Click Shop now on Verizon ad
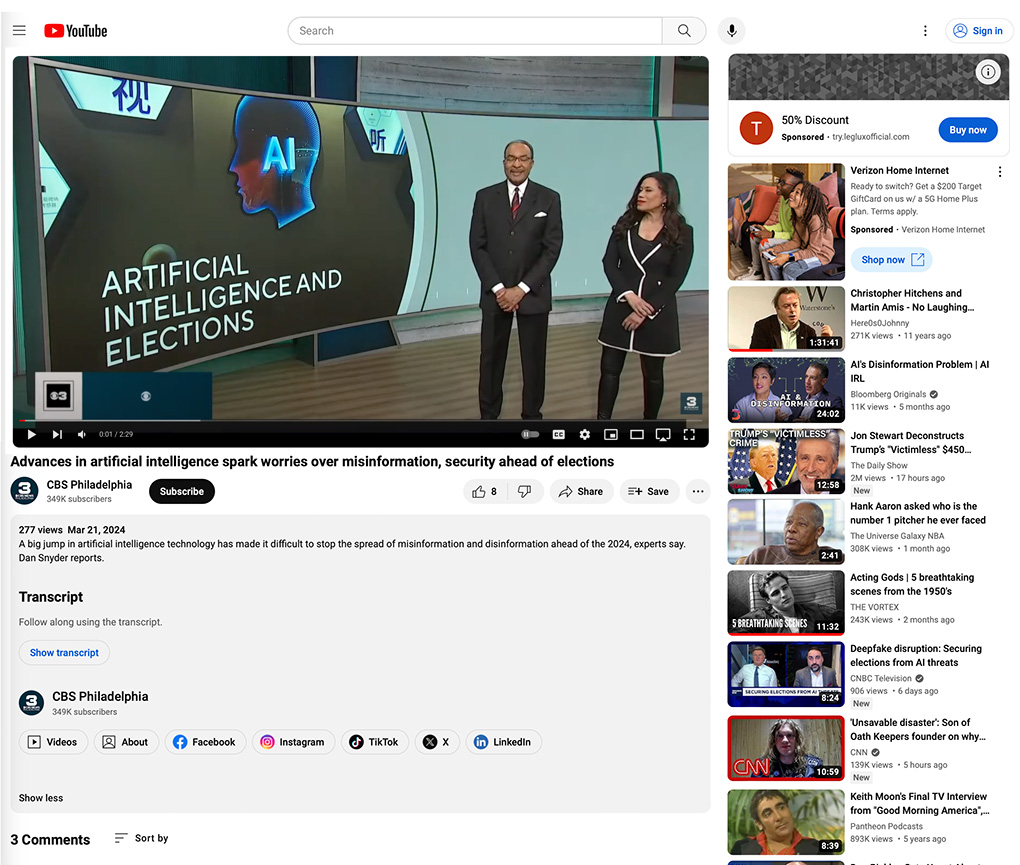The height and width of the screenshot is (865, 1020). pyautogui.click(x=891, y=260)
